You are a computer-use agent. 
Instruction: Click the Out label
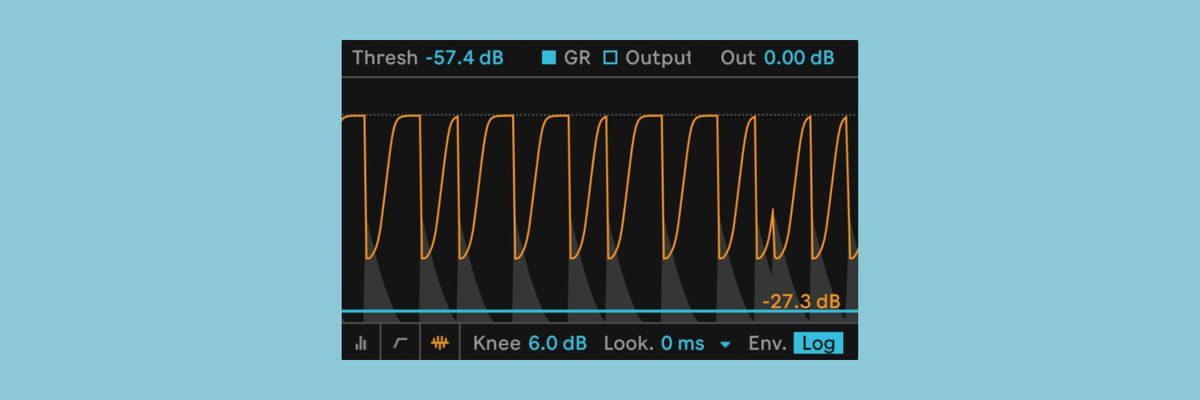738,58
